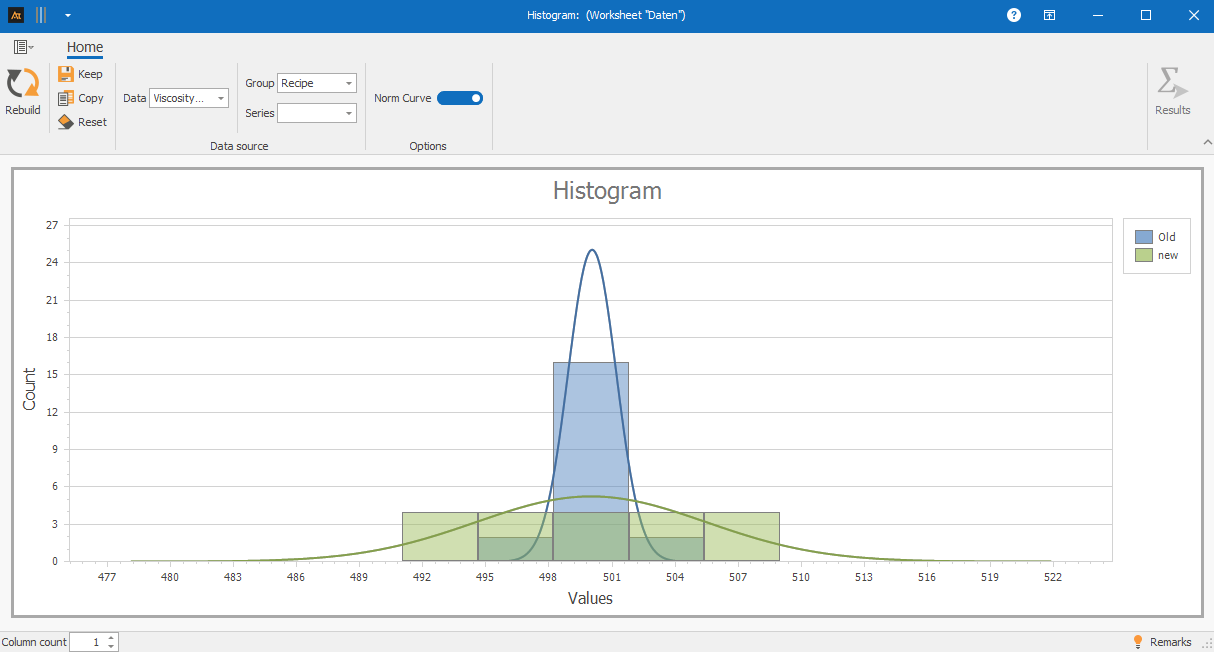The width and height of the screenshot is (1214, 652).
Task: Expand the Group dropdown set to Recipe
Action: coord(316,83)
